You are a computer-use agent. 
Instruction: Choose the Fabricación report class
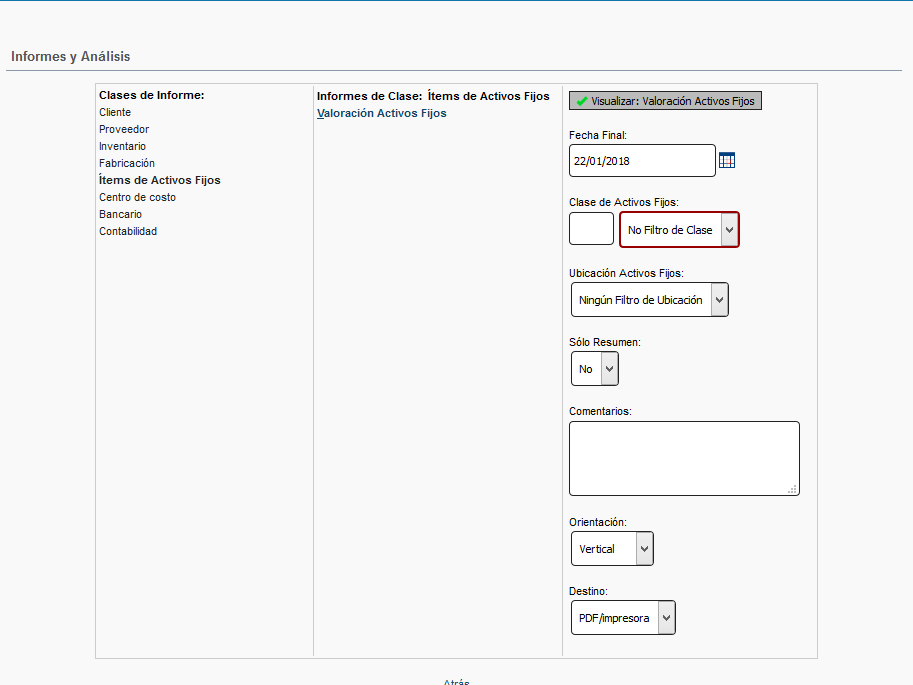127,163
